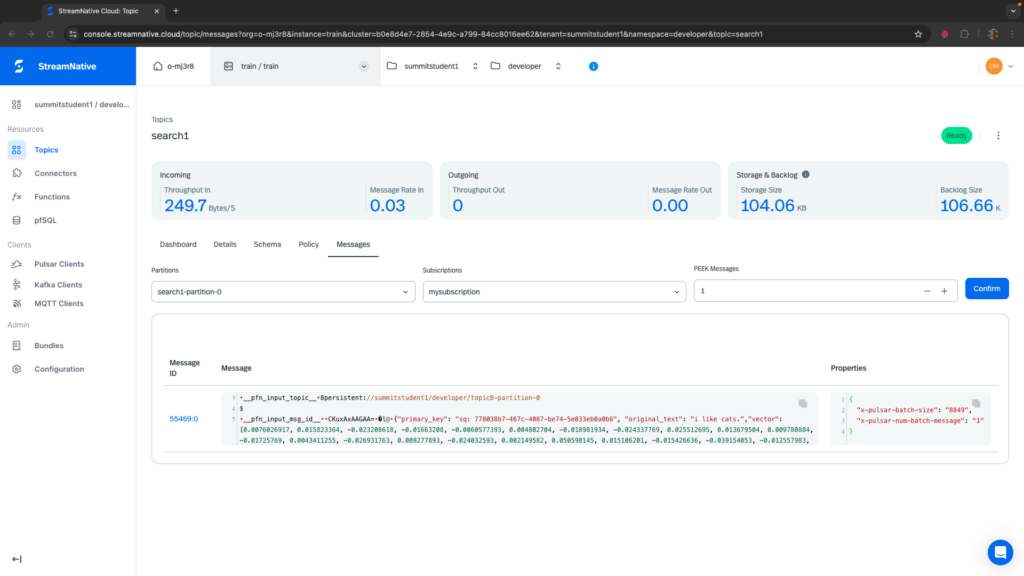
Task: Open the Dashboard tab
Action: [x=178, y=244]
